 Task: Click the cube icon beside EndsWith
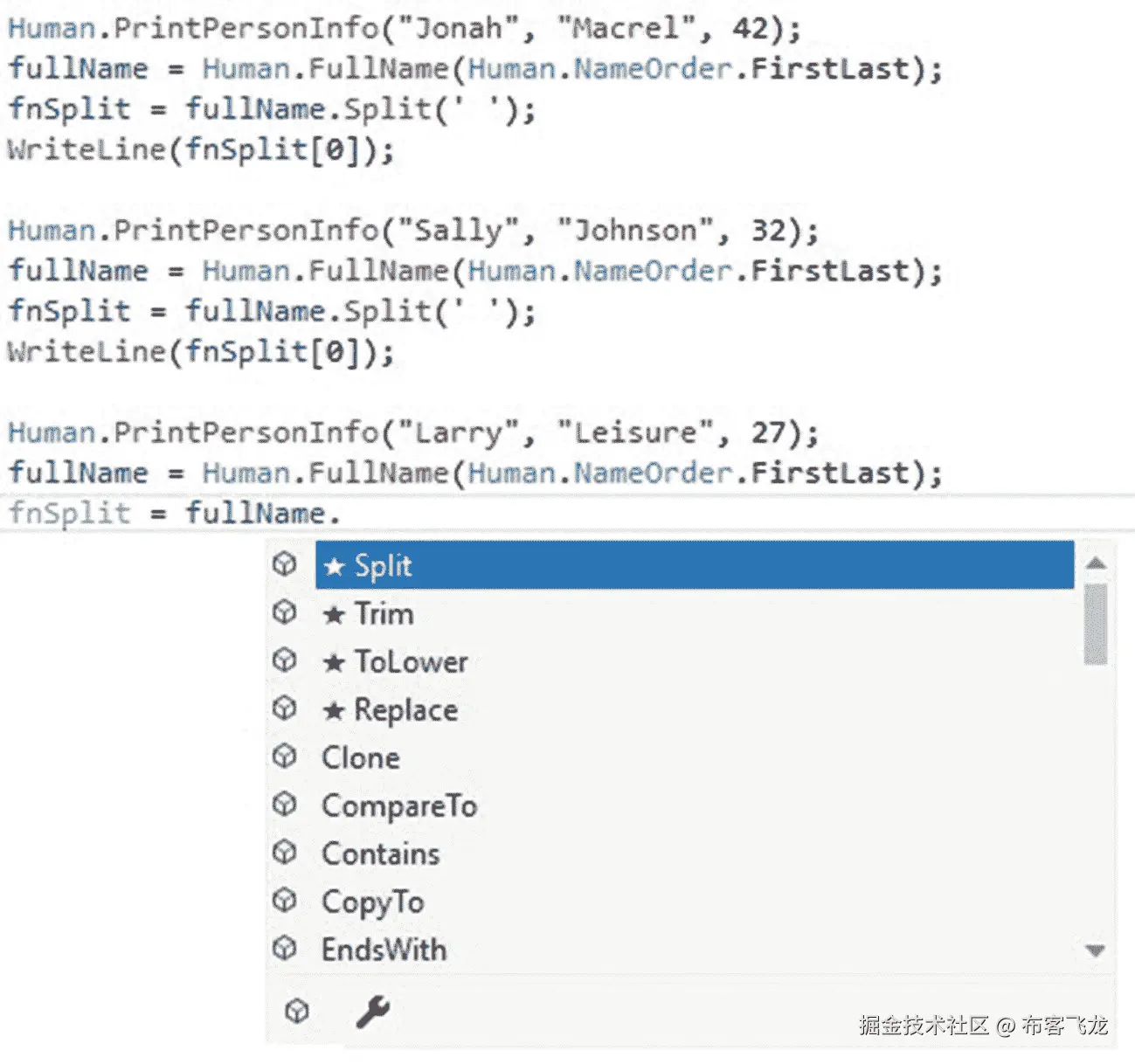[x=284, y=949]
